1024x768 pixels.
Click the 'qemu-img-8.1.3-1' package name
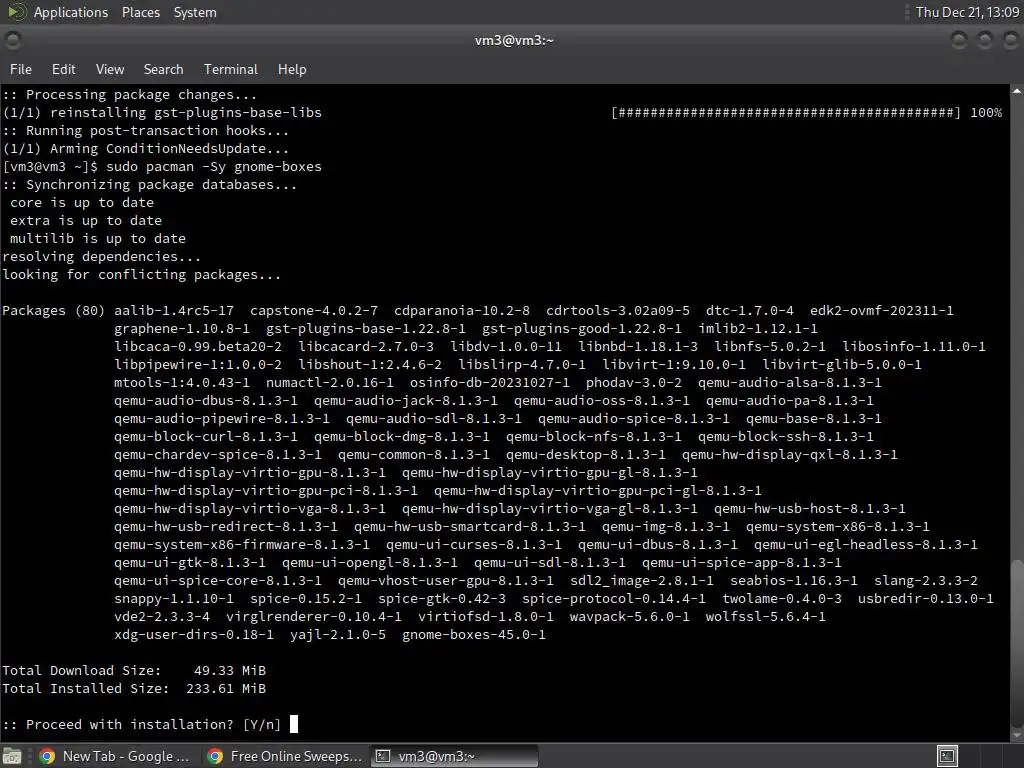tap(665, 527)
